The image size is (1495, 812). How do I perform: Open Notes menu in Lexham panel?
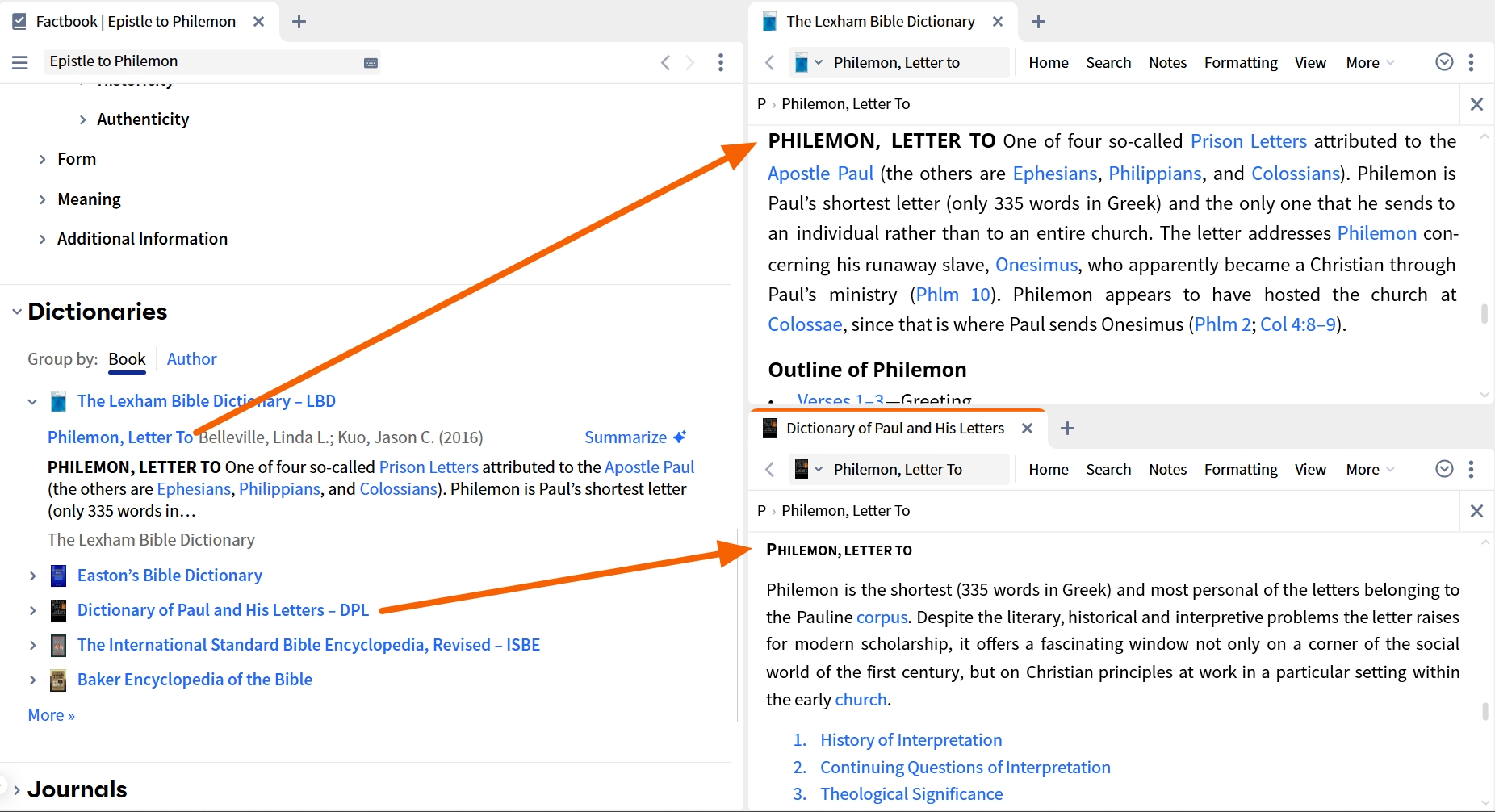pos(1167,62)
